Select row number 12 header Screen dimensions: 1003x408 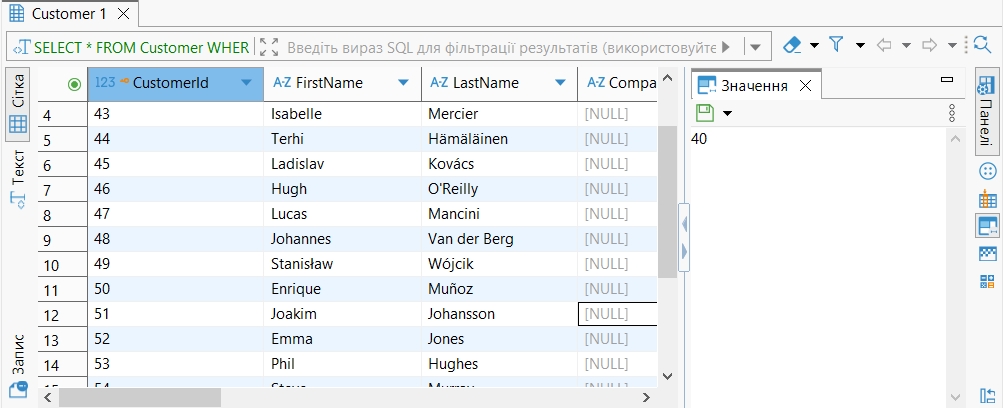pos(62,315)
